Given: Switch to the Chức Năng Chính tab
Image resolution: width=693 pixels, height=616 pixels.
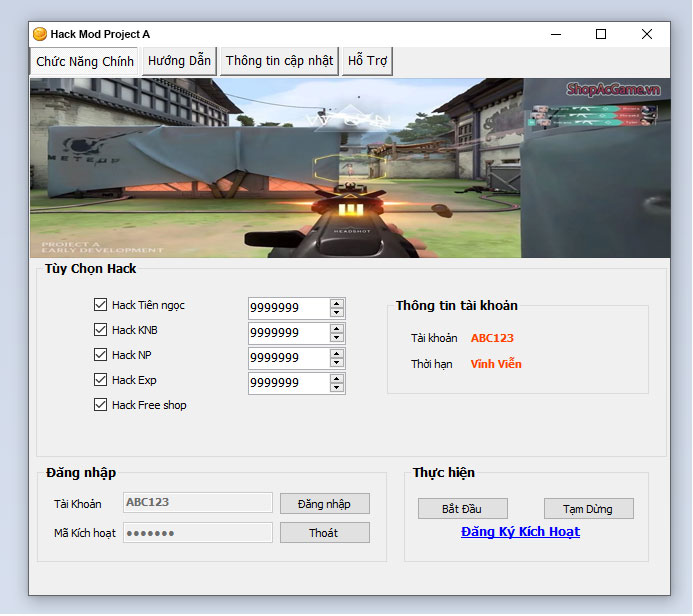Looking at the screenshot, I should click(x=85, y=61).
